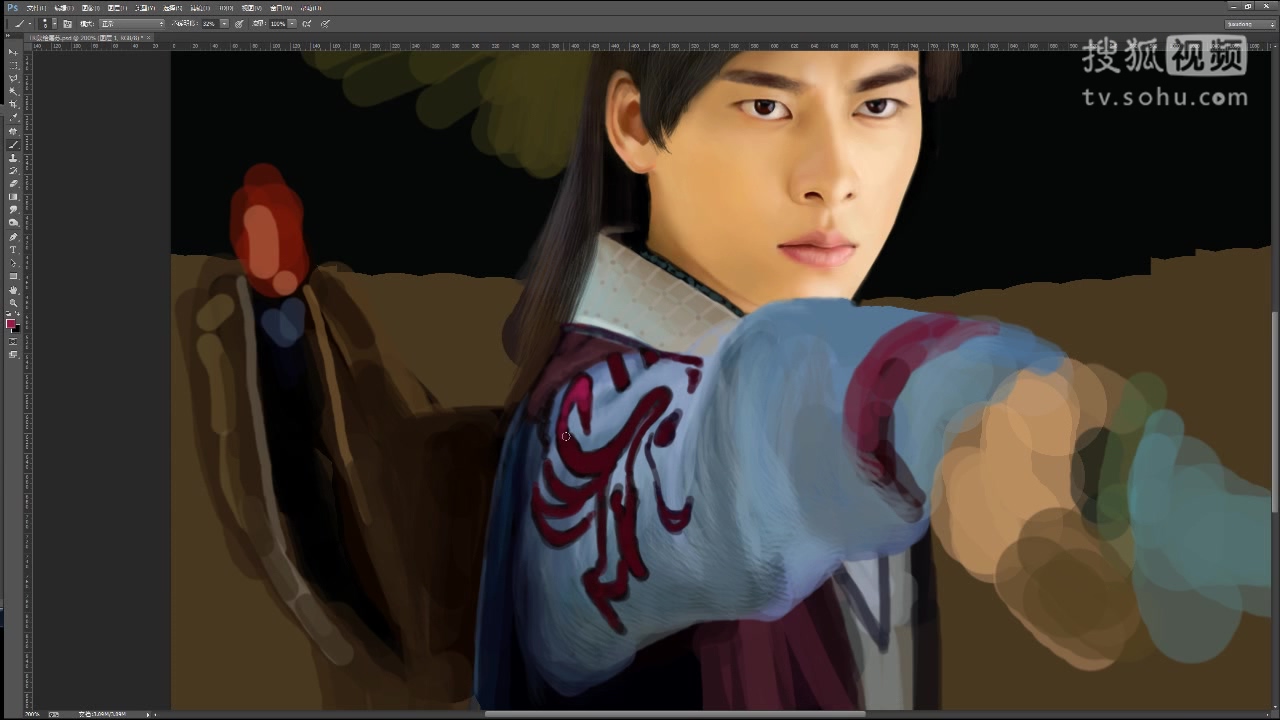Open the flow slider dropdown arrow

coord(293,23)
